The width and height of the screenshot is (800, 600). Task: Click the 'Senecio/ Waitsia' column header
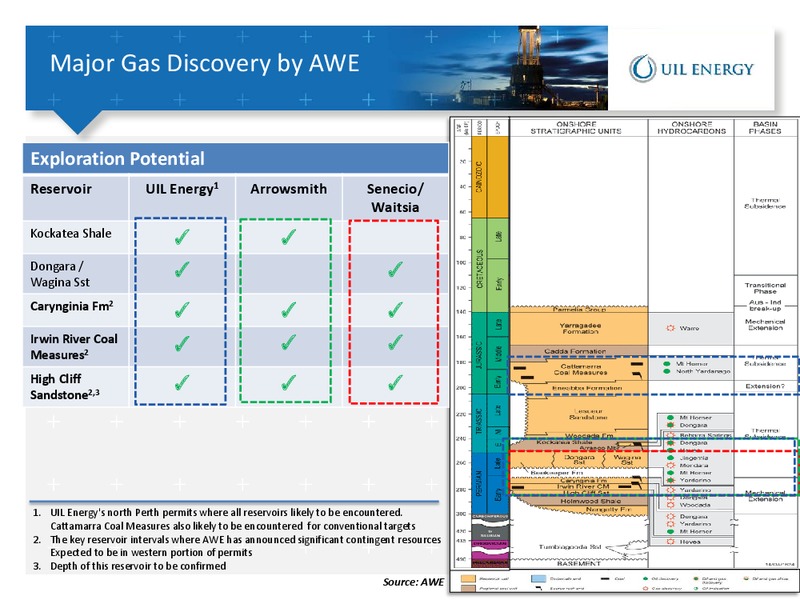(x=395, y=198)
